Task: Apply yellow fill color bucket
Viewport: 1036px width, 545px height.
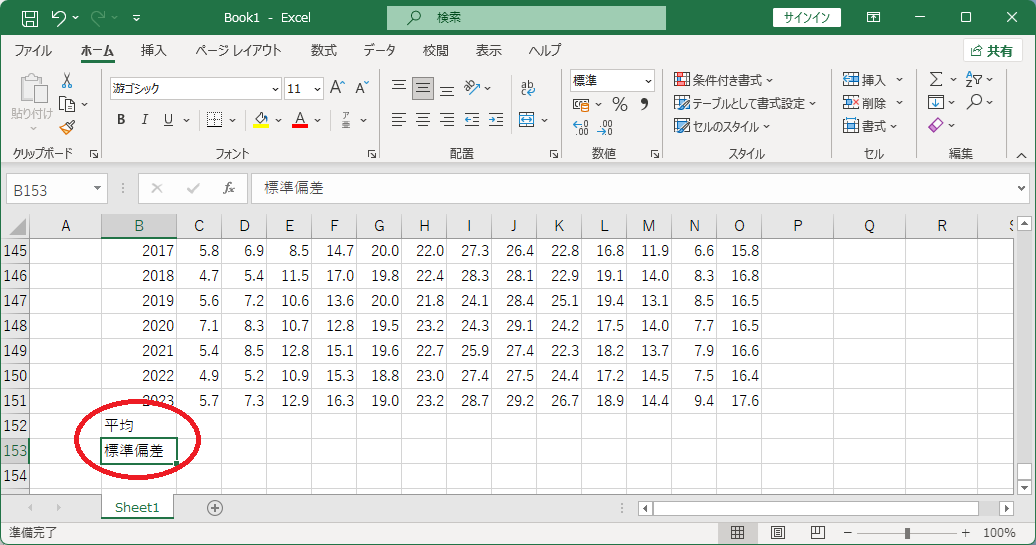Action: tap(261, 120)
